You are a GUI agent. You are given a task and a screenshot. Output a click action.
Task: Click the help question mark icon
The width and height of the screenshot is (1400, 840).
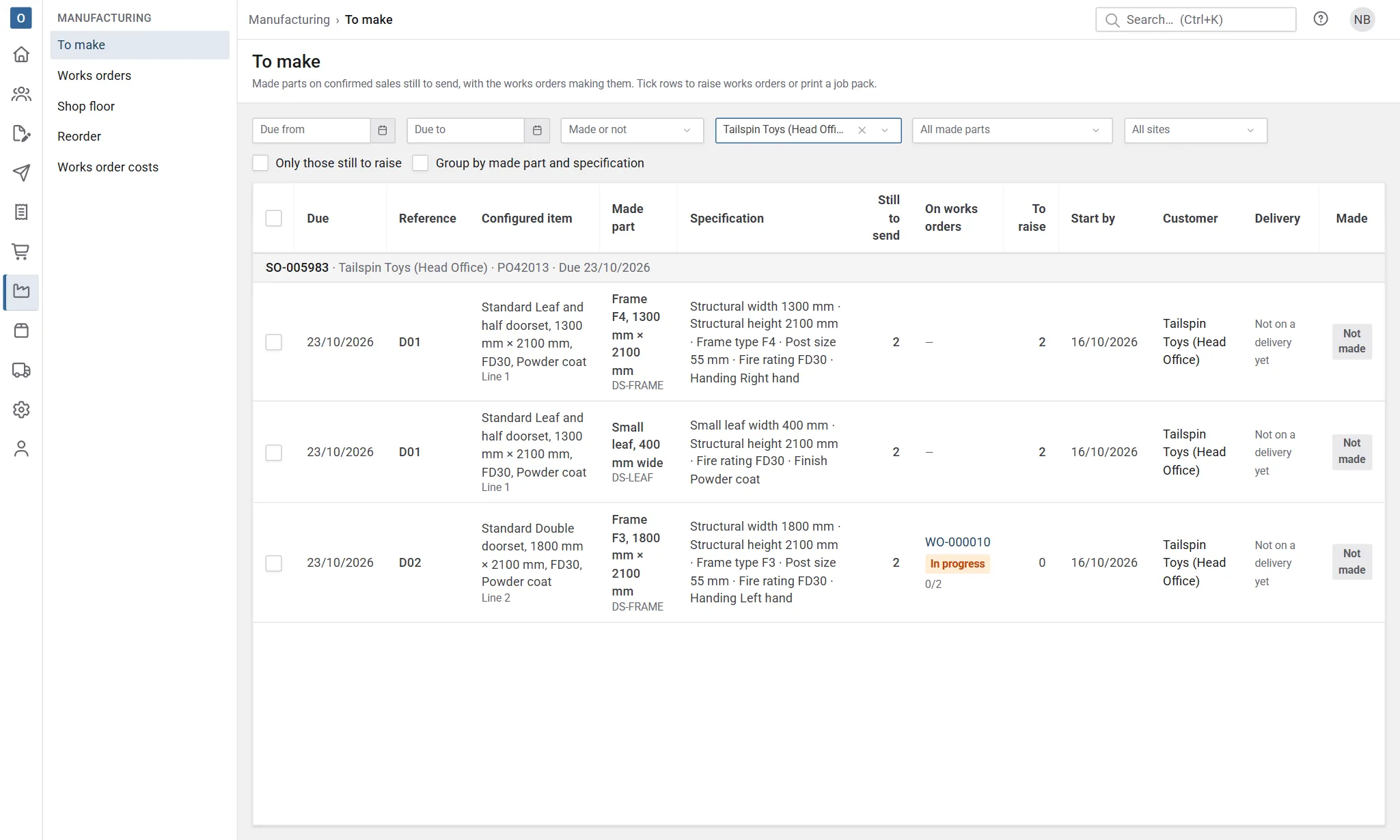tap(1321, 19)
